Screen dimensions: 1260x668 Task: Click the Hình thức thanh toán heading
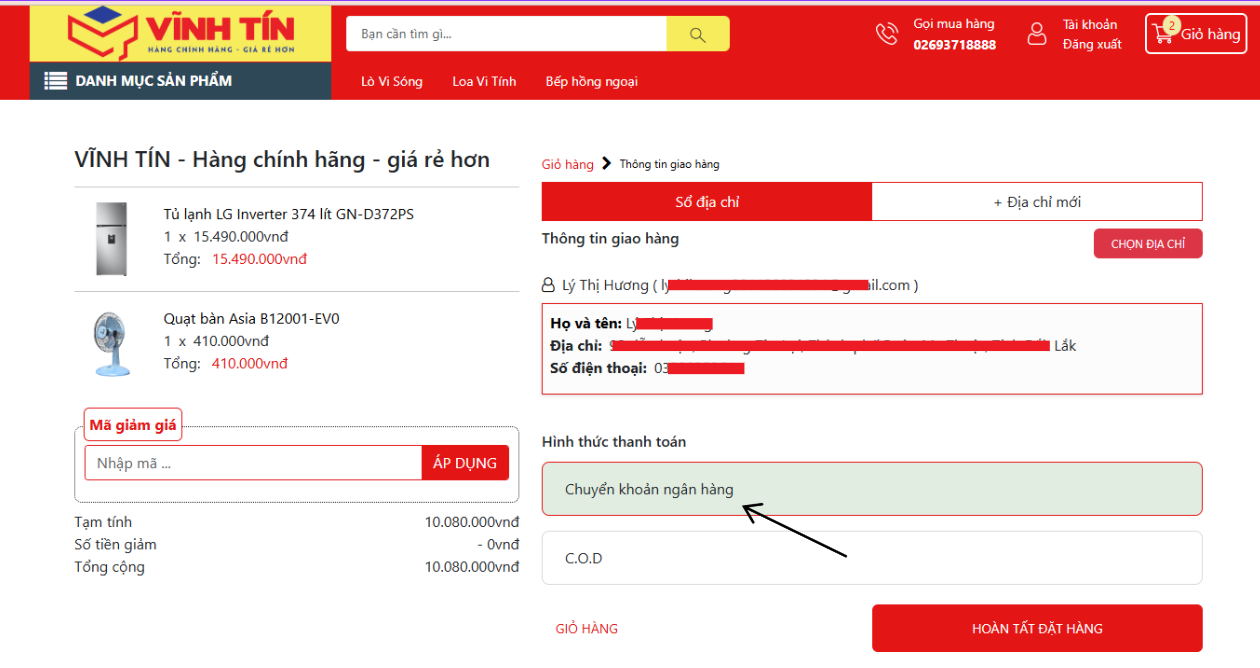click(x=614, y=441)
